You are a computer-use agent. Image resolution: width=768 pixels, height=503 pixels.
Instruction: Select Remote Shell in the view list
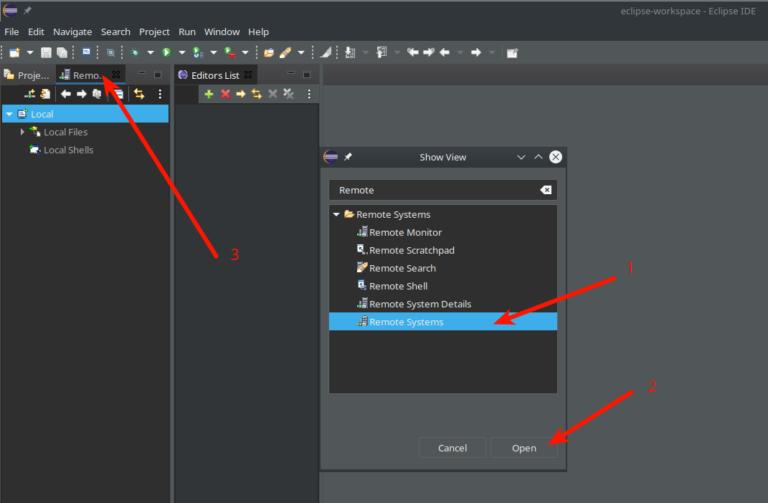398,286
